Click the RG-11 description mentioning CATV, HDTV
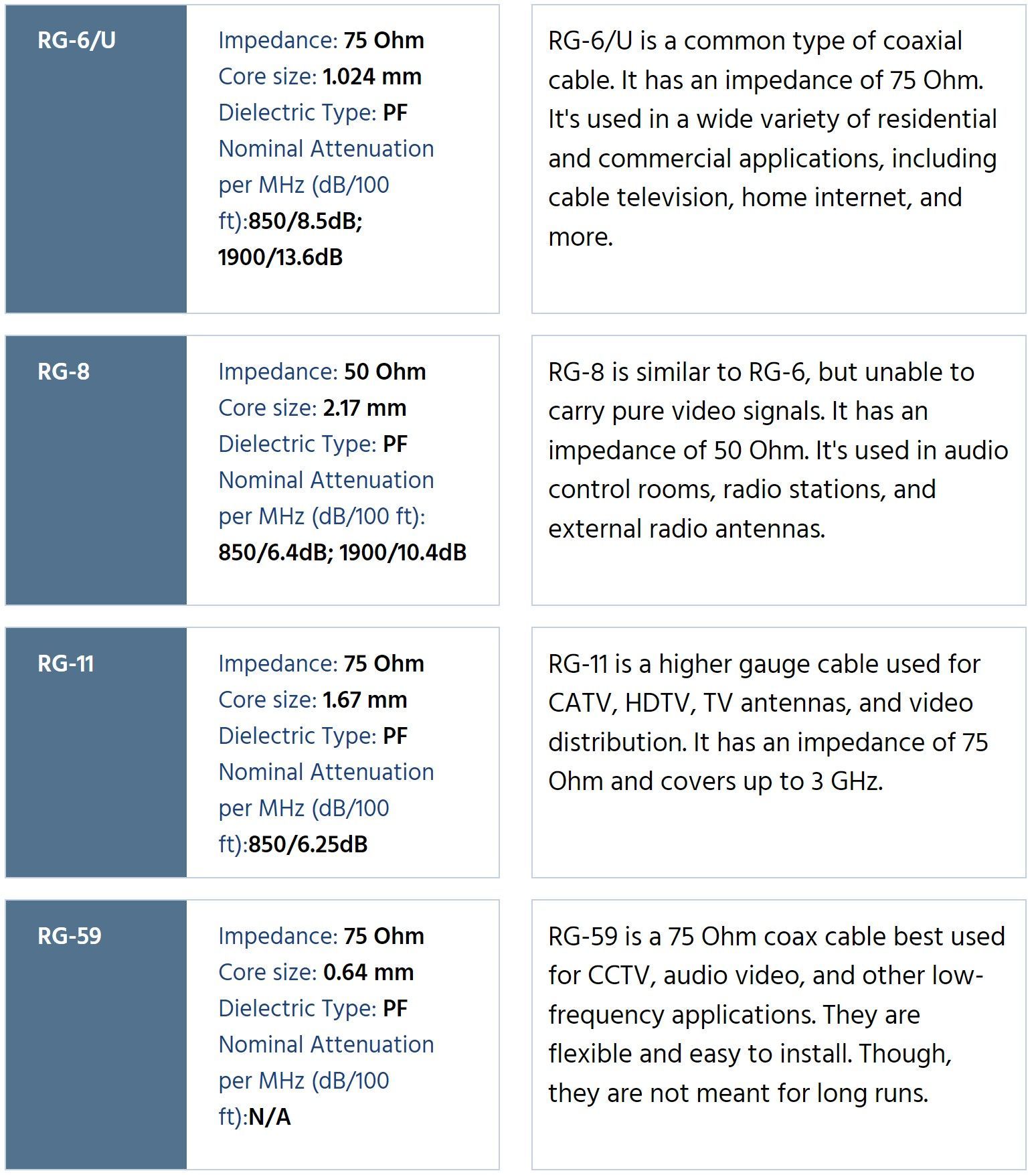 (x=767, y=722)
